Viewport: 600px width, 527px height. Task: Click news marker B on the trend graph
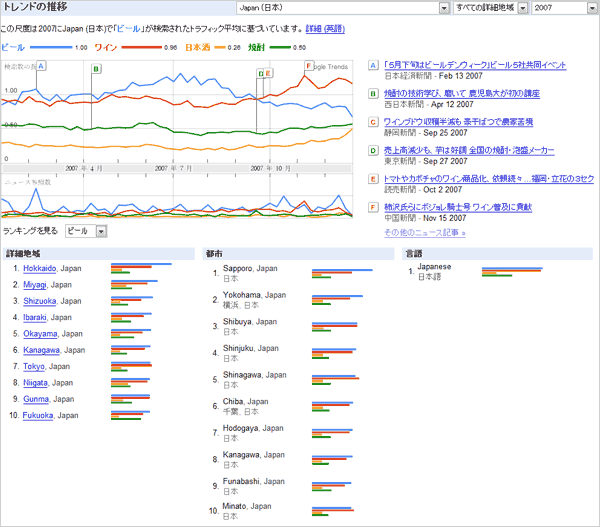click(x=96, y=69)
